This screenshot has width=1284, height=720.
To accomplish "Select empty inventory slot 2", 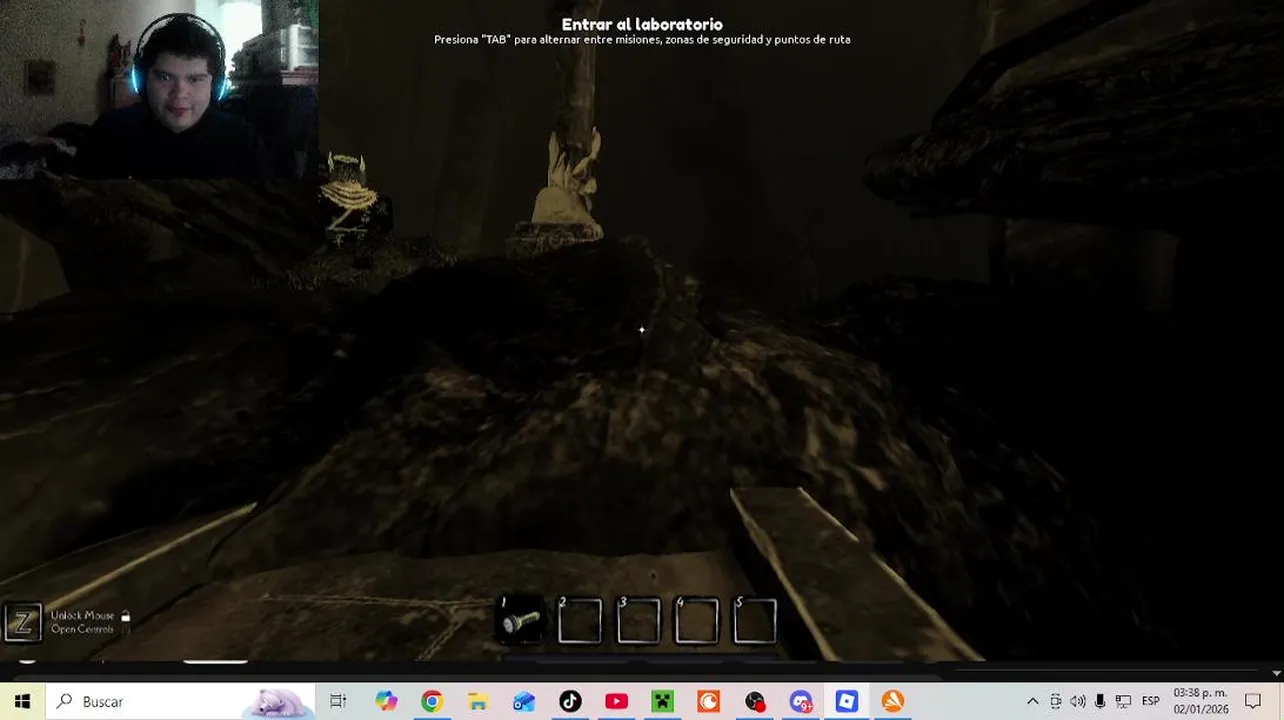I will click(x=580, y=621).
